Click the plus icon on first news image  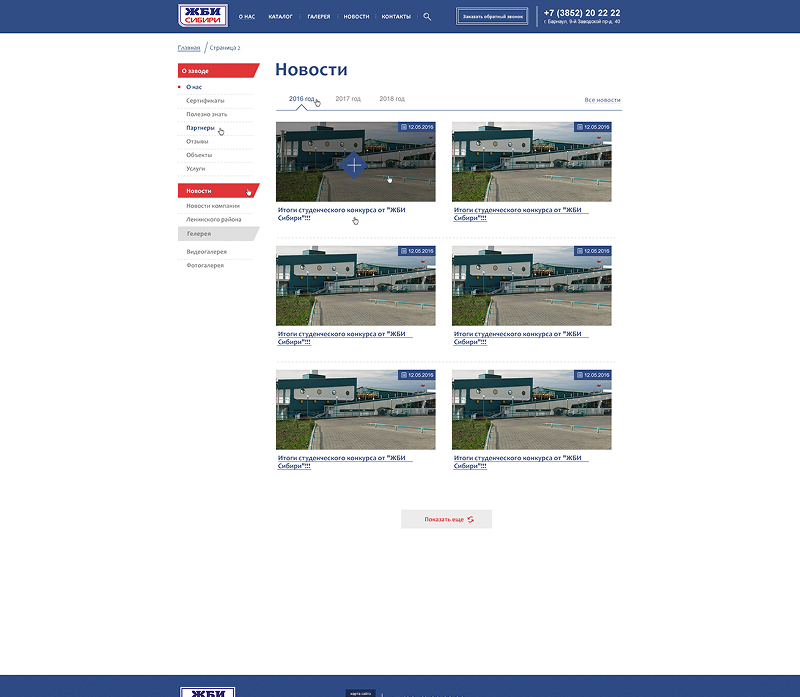coord(354,164)
